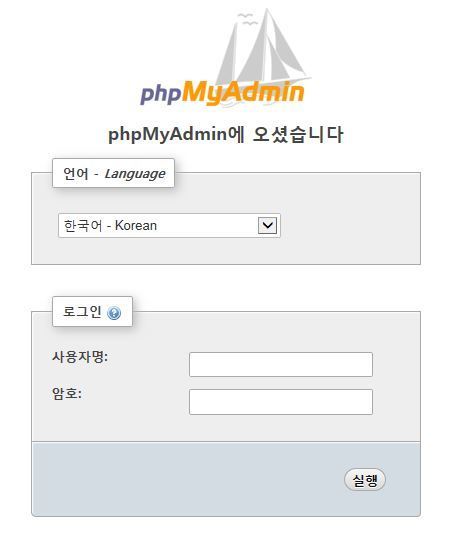Viewport: 451px width, 540px height.
Task: Click the seagulls above the sailboat
Action: click(x=247, y=19)
